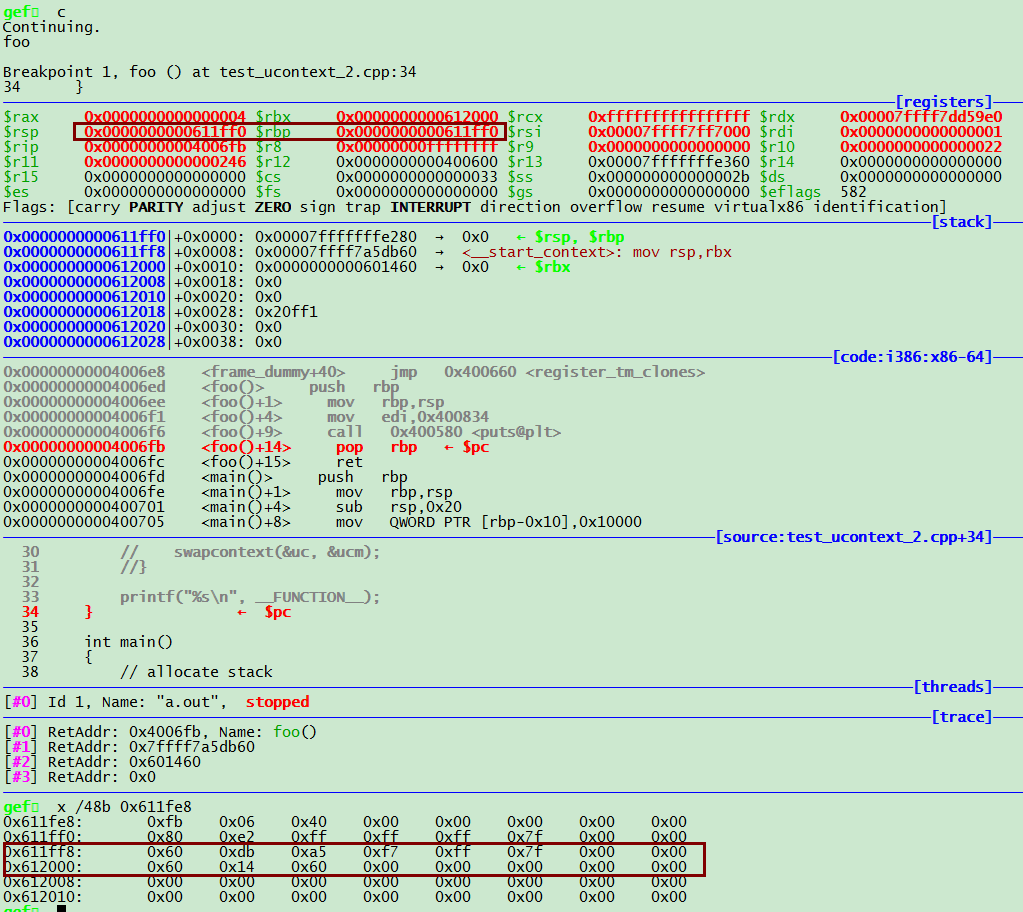
Task: Click the $eflags value 582
Action: [853, 192]
